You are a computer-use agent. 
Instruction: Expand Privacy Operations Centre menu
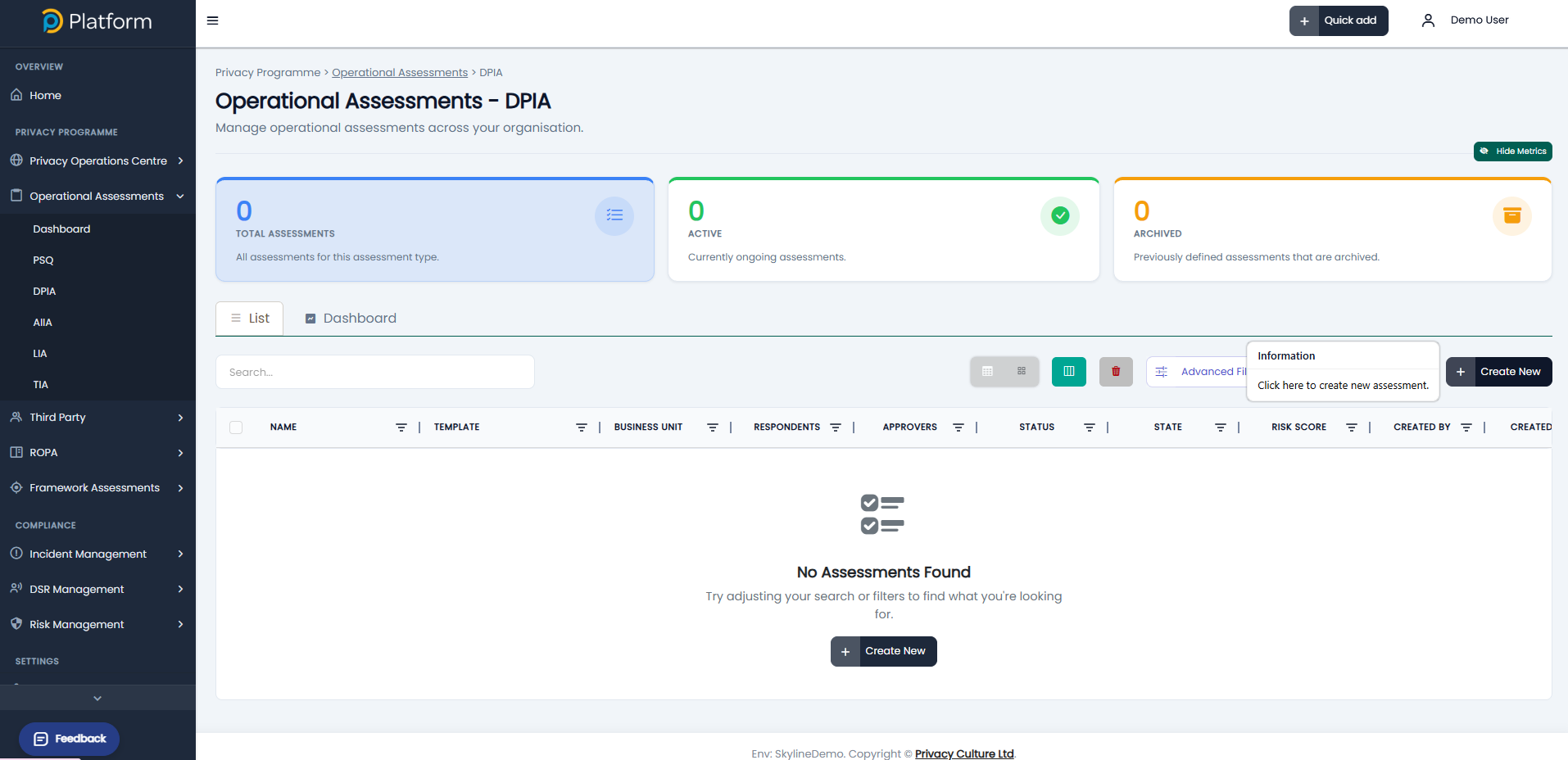click(98, 161)
